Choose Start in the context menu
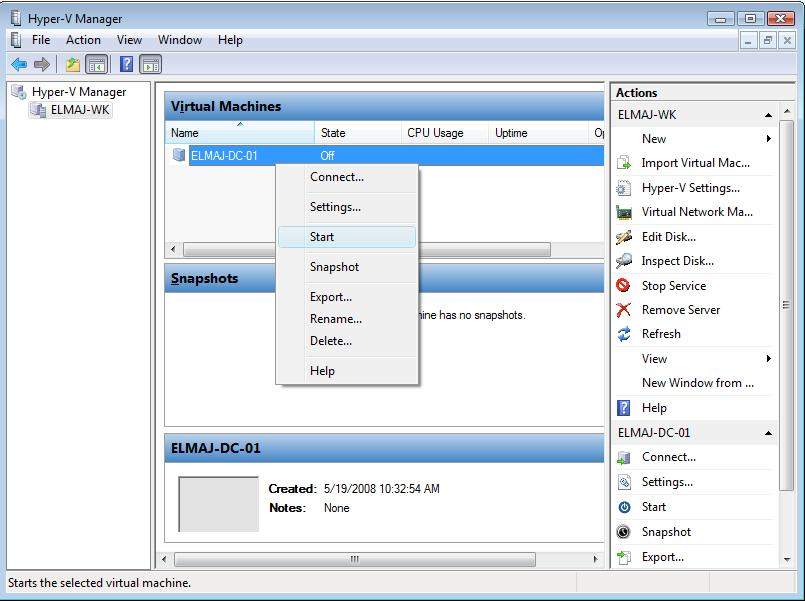The width and height of the screenshot is (805, 601). point(347,237)
